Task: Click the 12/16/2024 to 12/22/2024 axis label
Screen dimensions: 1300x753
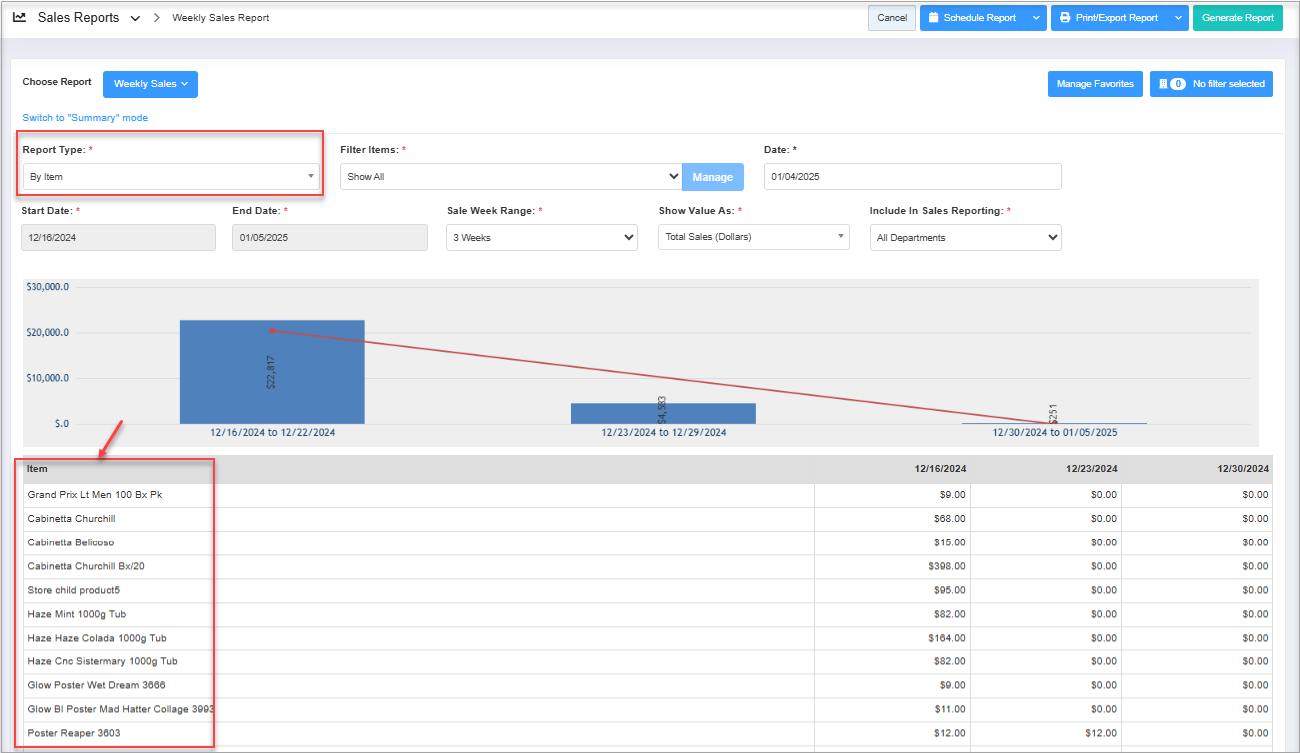Action: [272, 433]
